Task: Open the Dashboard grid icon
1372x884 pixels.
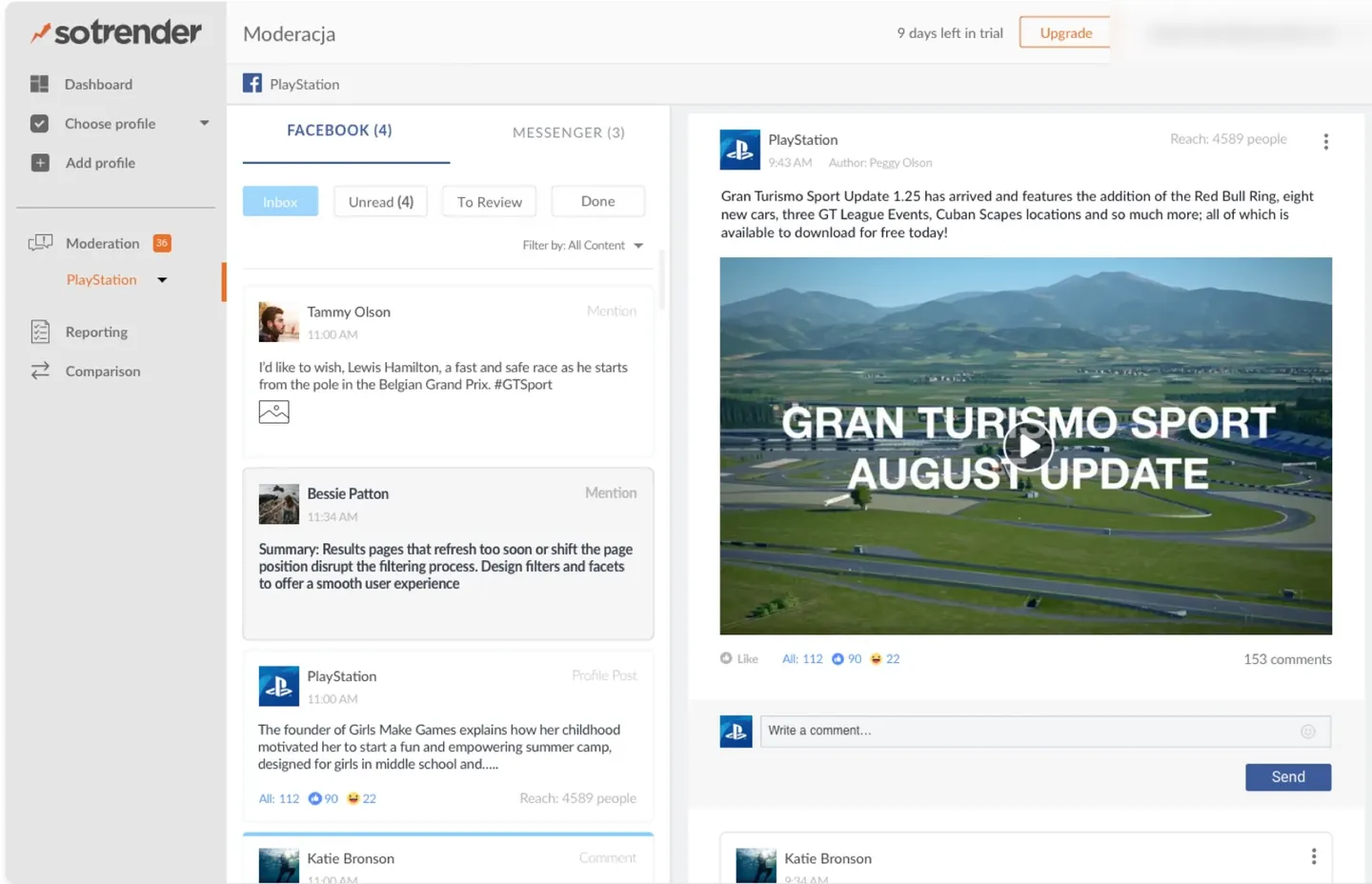Action: click(x=39, y=84)
